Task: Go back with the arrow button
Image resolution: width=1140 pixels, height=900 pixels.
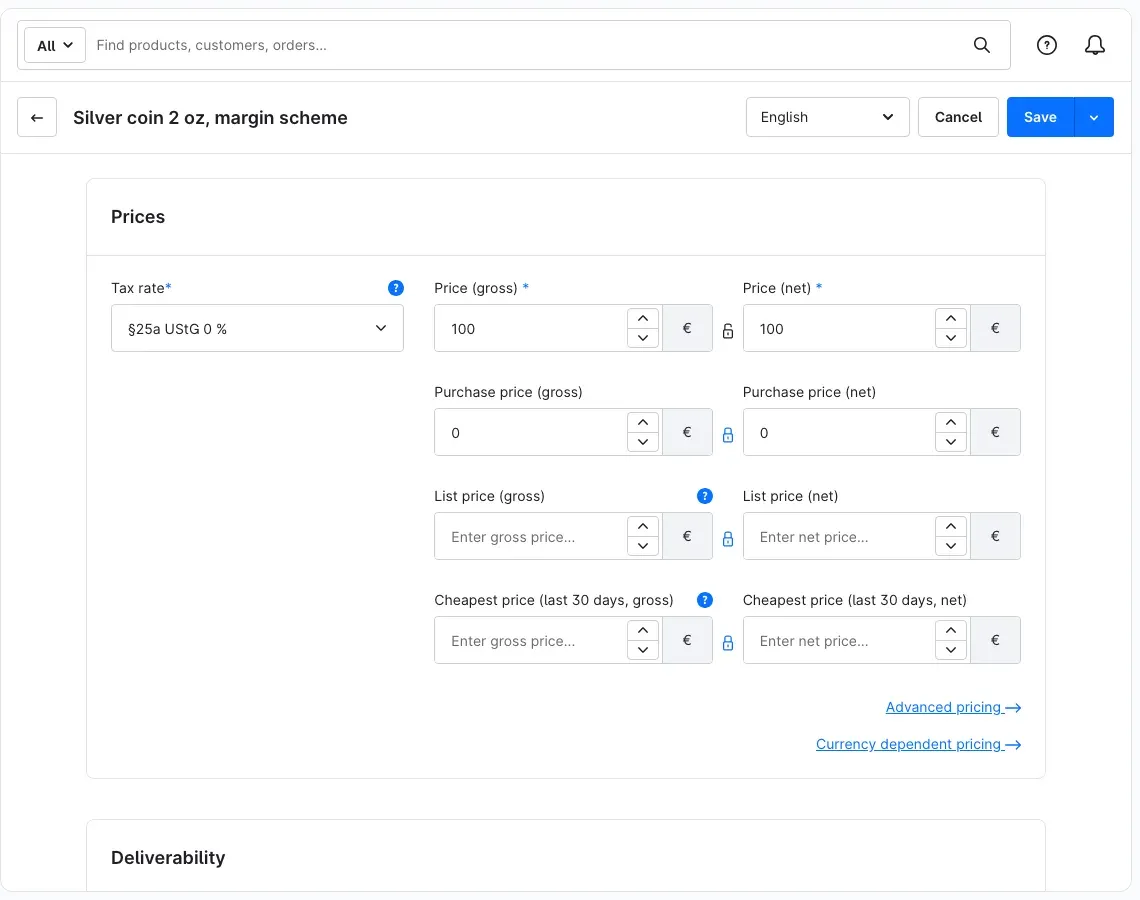Action: [x=37, y=117]
